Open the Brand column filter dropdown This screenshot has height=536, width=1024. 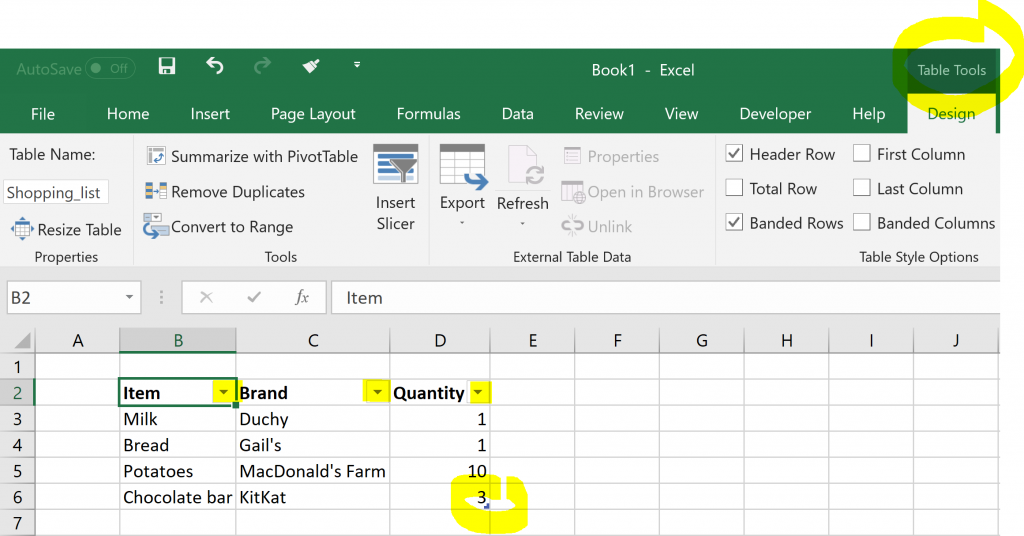[x=377, y=392]
